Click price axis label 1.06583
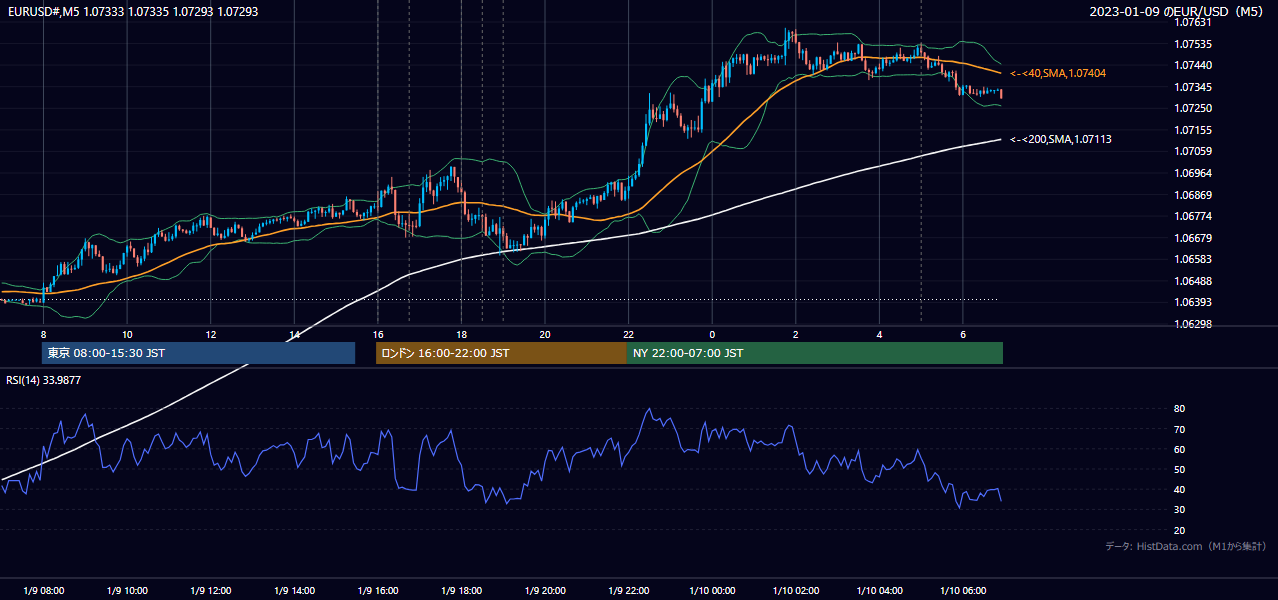This screenshot has width=1278, height=600. click(x=1193, y=259)
